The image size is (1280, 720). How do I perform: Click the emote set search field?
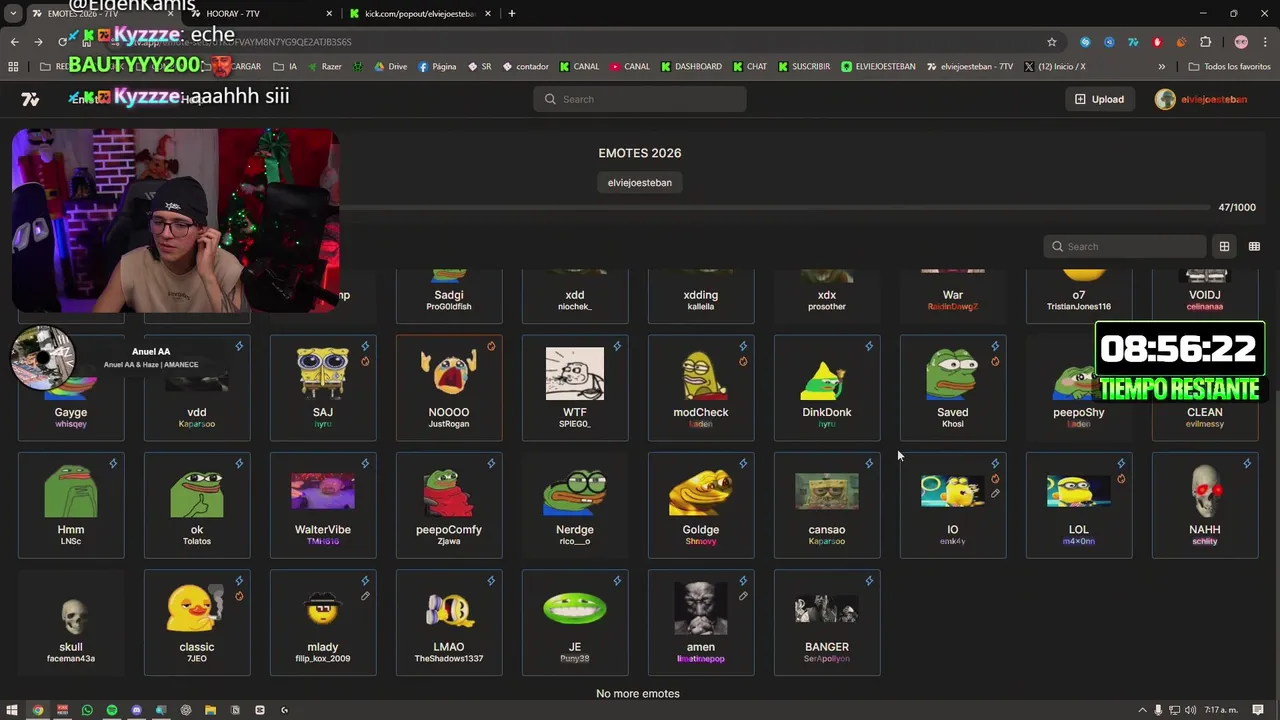pos(1125,246)
